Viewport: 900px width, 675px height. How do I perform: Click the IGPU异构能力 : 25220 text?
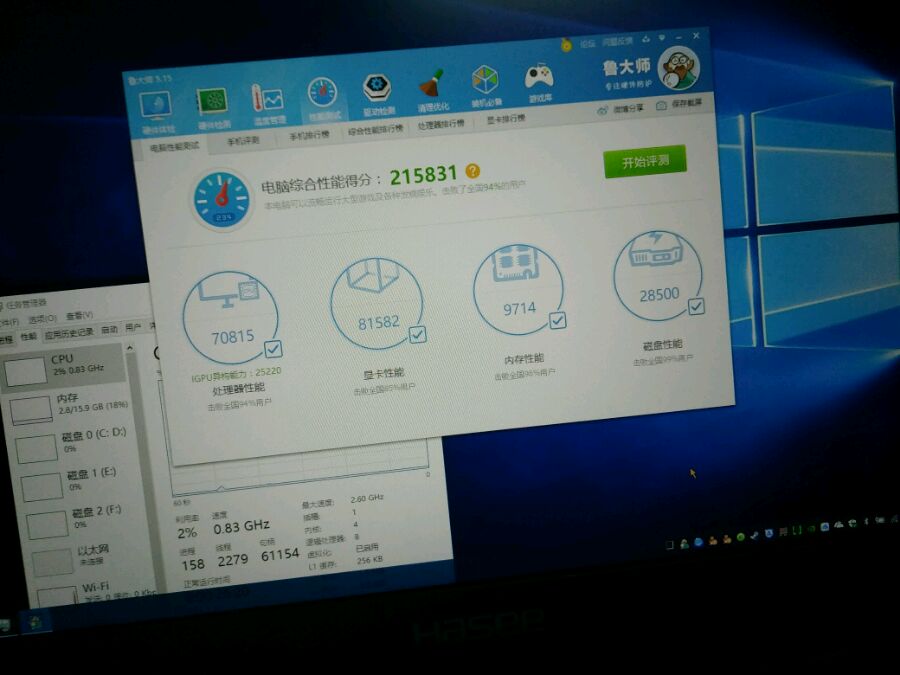point(236,374)
